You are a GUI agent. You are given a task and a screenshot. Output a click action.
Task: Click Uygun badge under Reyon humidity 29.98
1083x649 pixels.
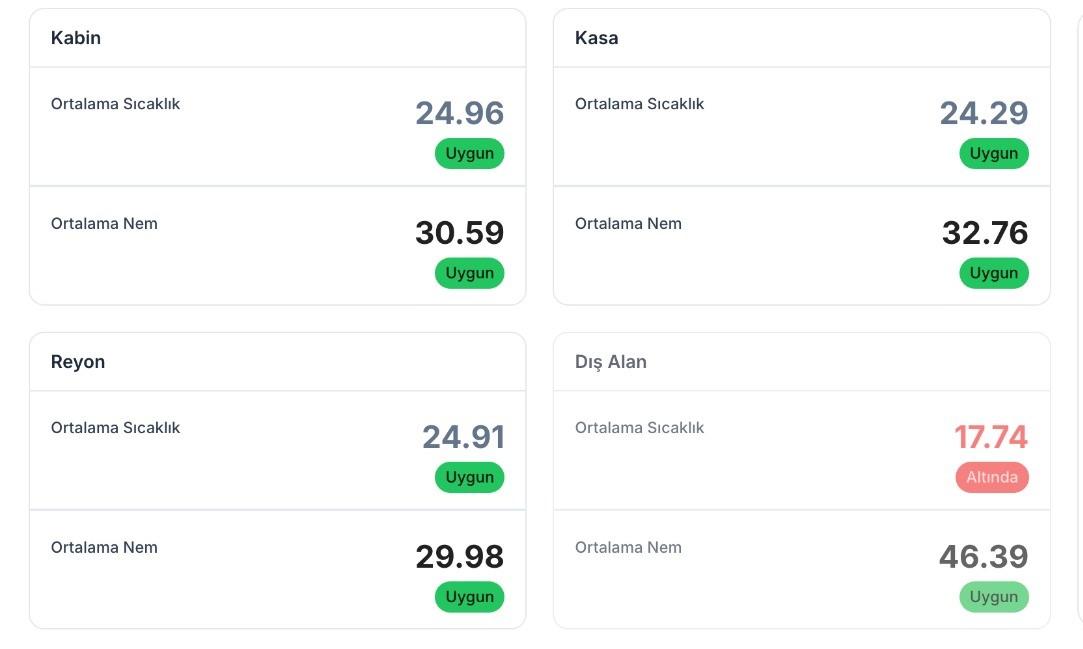[x=470, y=597]
